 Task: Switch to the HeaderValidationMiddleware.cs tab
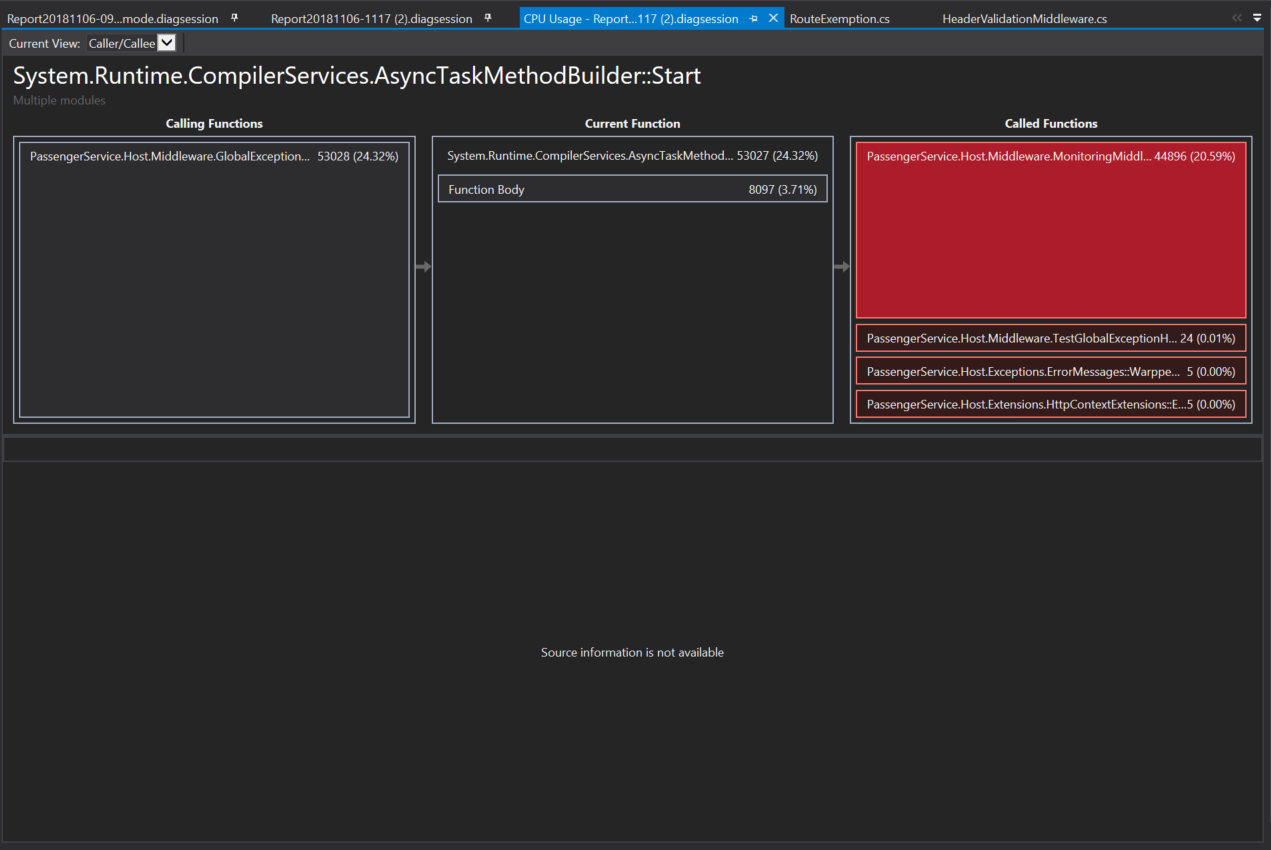tap(1024, 18)
